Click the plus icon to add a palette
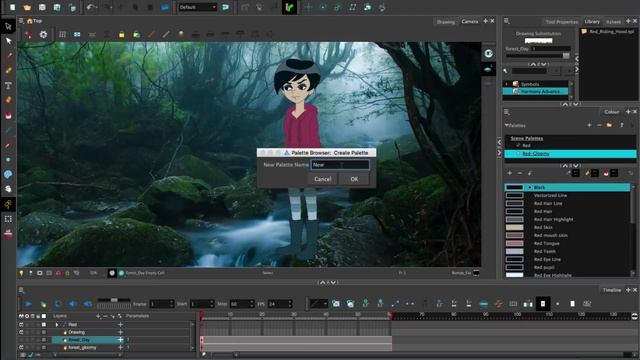The height and width of the screenshot is (360, 640). coord(589,125)
